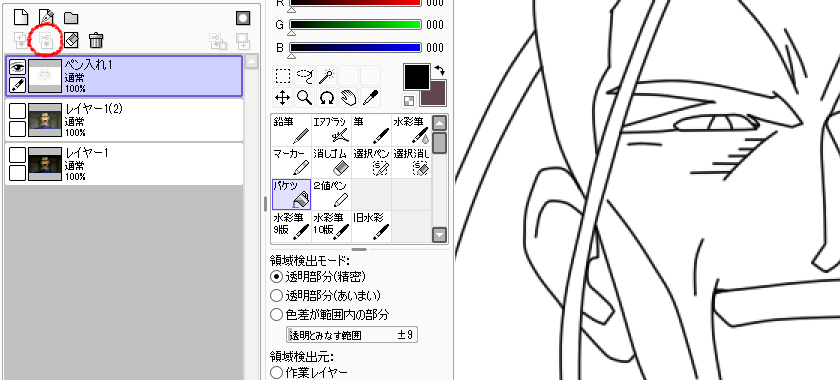Swap foreground and background colors arrow
This screenshot has width=840, height=380.
pyautogui.click(x=440, y=71)
